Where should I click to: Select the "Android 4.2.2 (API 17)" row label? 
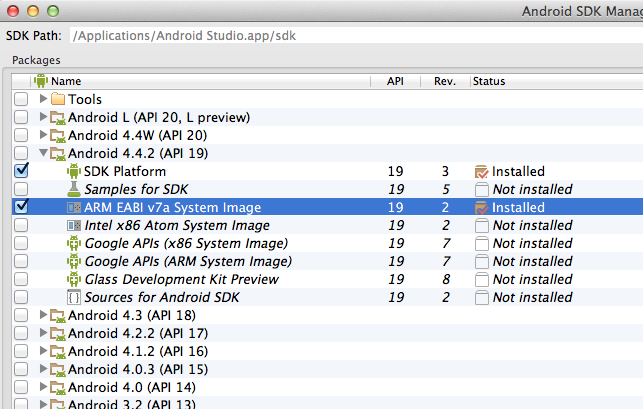coord(138,334)
